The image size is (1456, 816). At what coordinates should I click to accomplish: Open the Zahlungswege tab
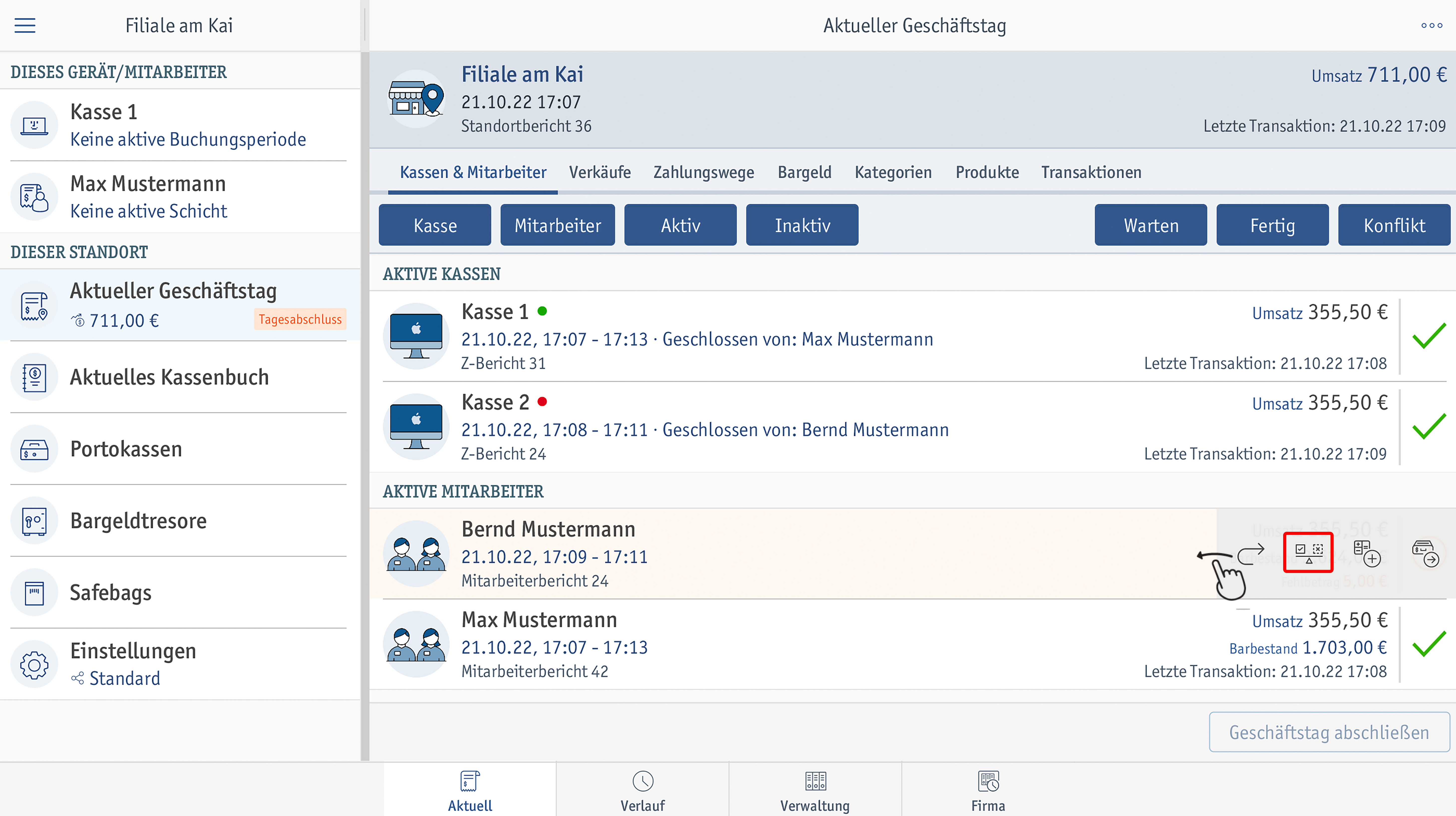click(704, 172)
